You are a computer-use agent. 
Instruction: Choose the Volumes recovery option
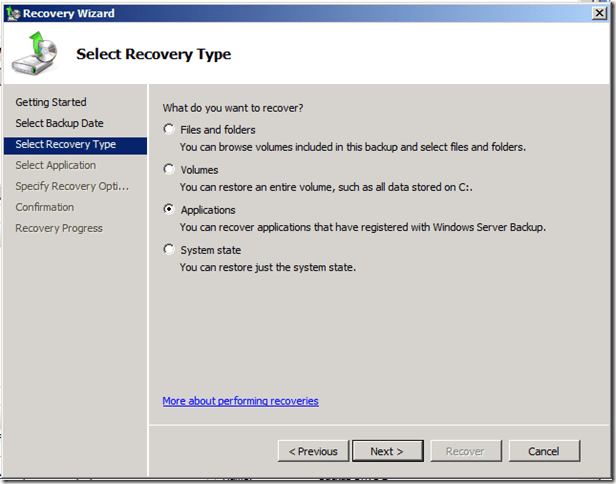(x=169, y=170)
